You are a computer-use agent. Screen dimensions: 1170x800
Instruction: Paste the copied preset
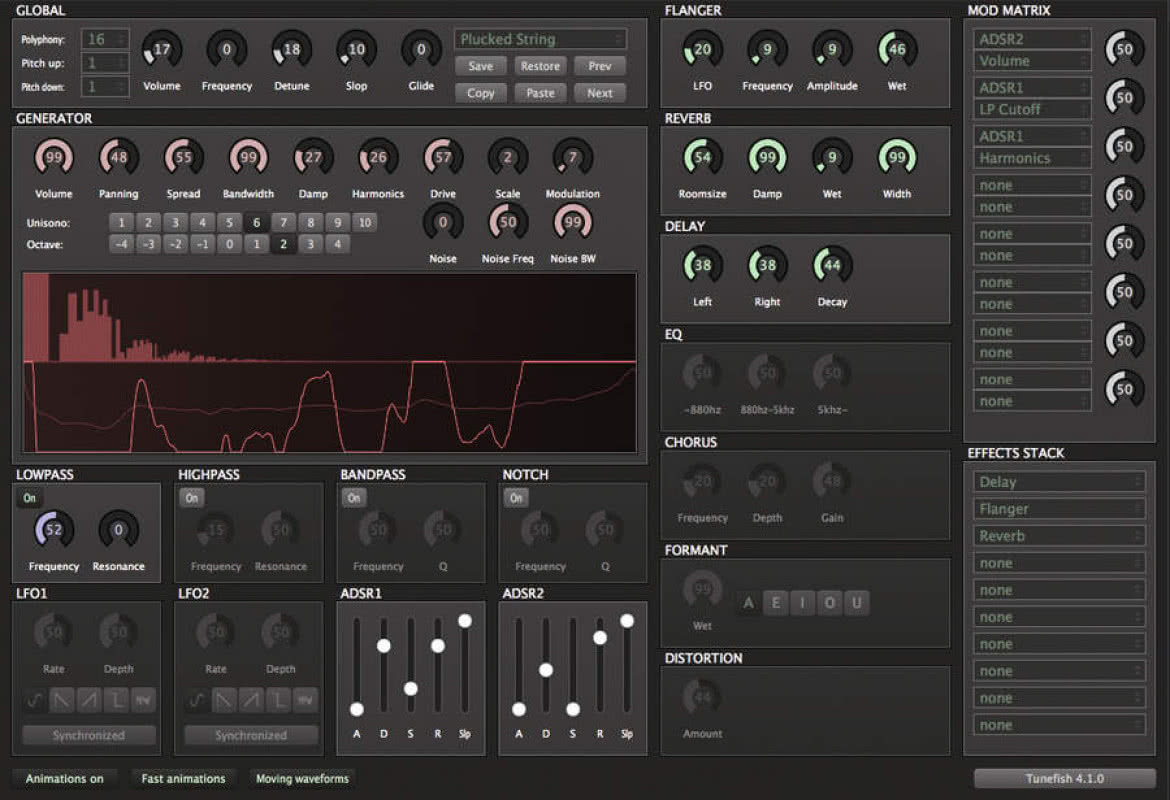click(540, 93)
